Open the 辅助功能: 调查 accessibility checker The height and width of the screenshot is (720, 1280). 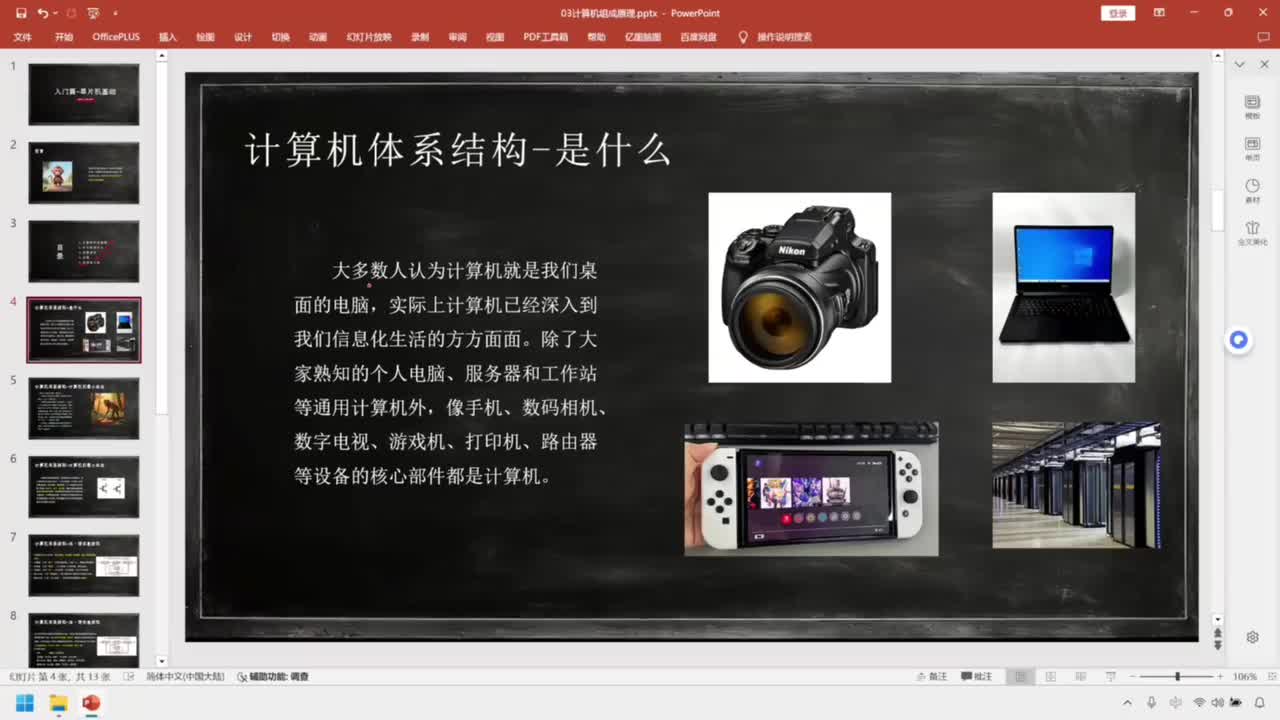coord(273,677)
